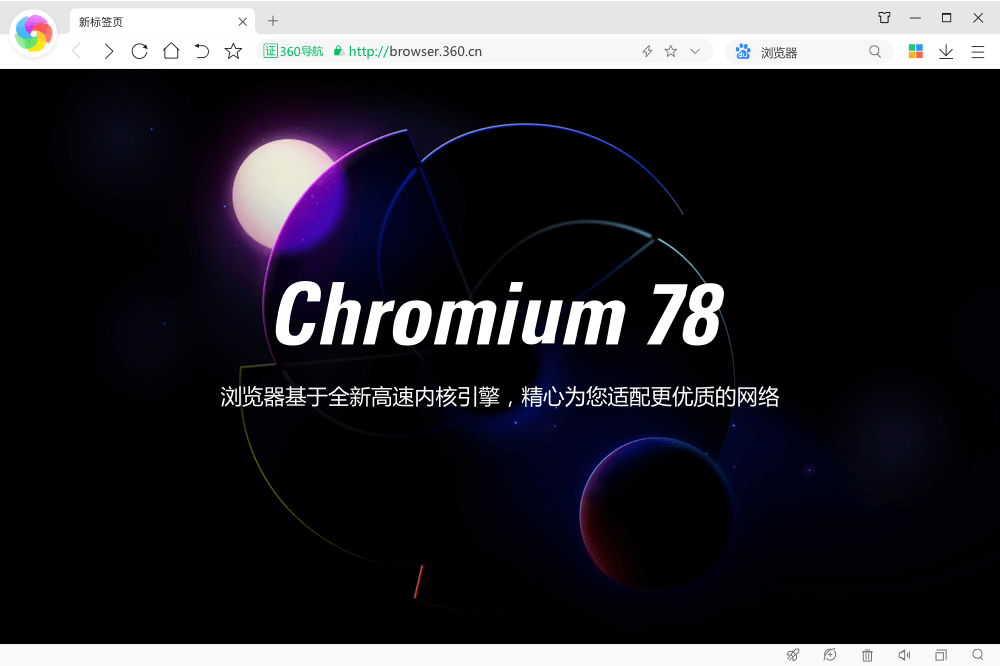
Task: Open a new tab with the plus button
Action: (x=274, y=20)
